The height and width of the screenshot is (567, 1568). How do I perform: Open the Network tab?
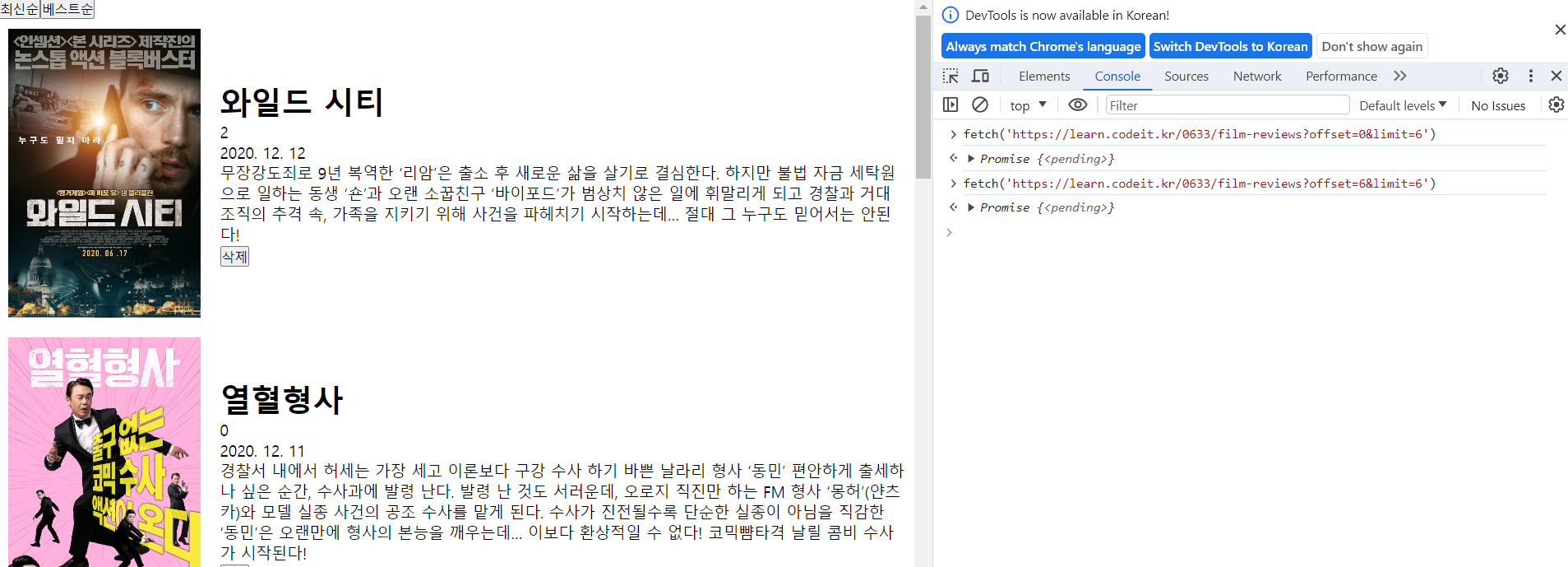tap(1257, 76)
